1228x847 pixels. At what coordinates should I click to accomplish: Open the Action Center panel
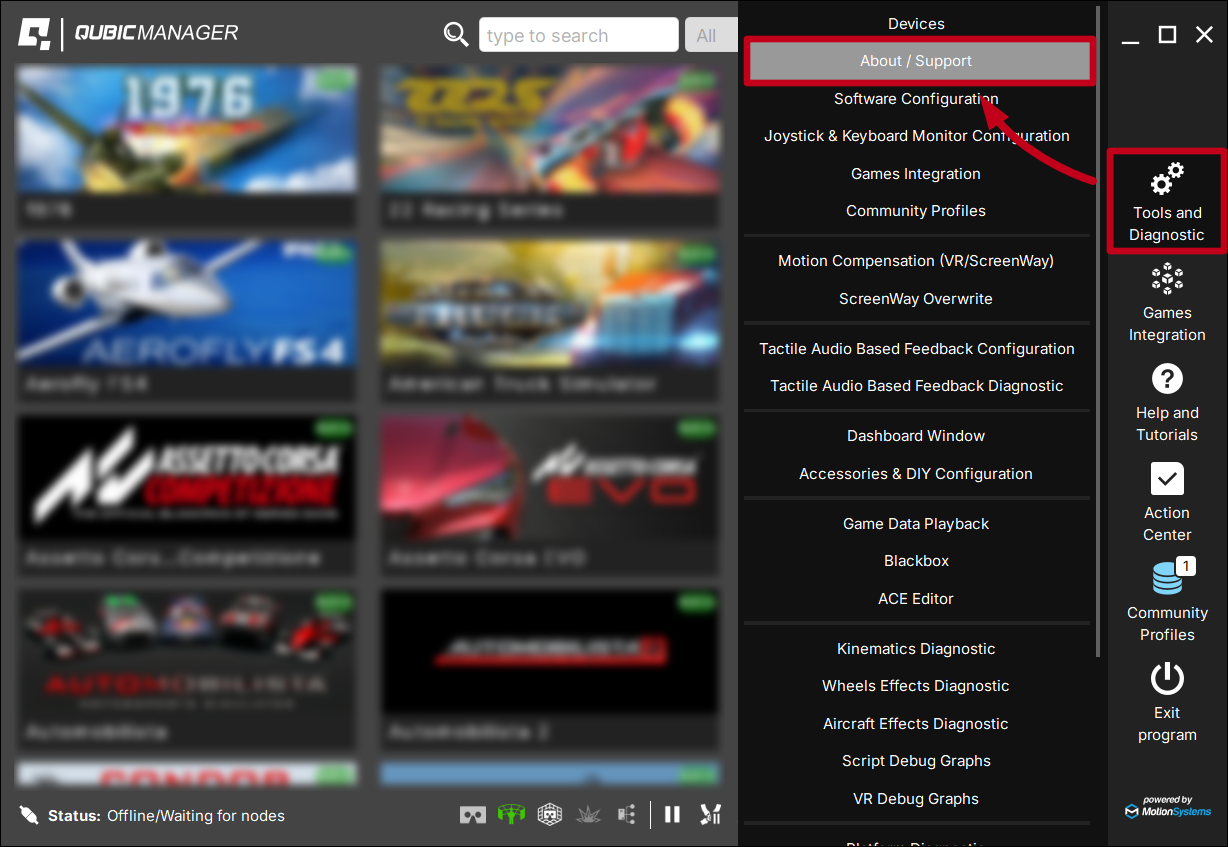(1167, 500)
